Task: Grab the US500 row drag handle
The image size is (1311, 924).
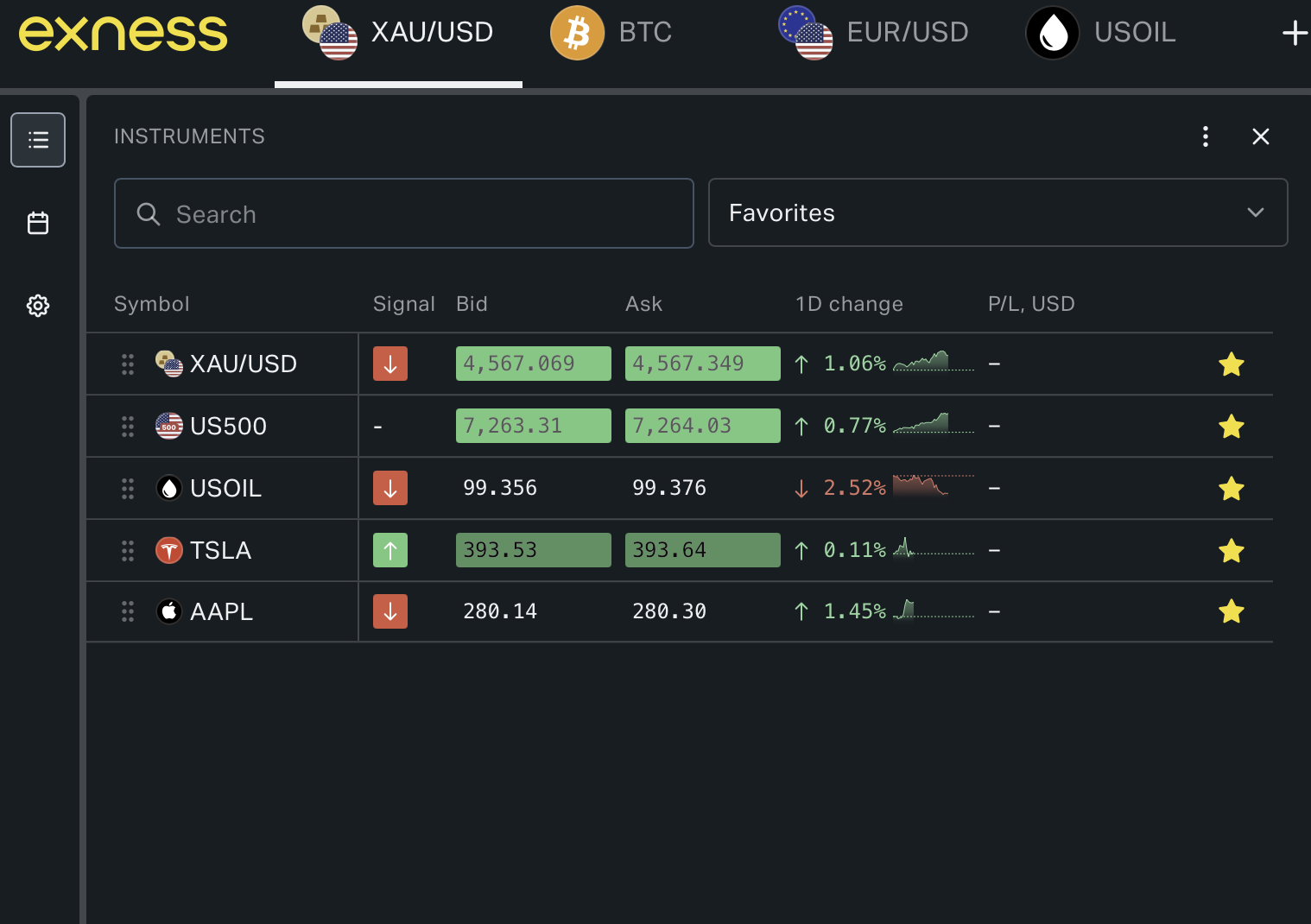Action: [128, 427]
